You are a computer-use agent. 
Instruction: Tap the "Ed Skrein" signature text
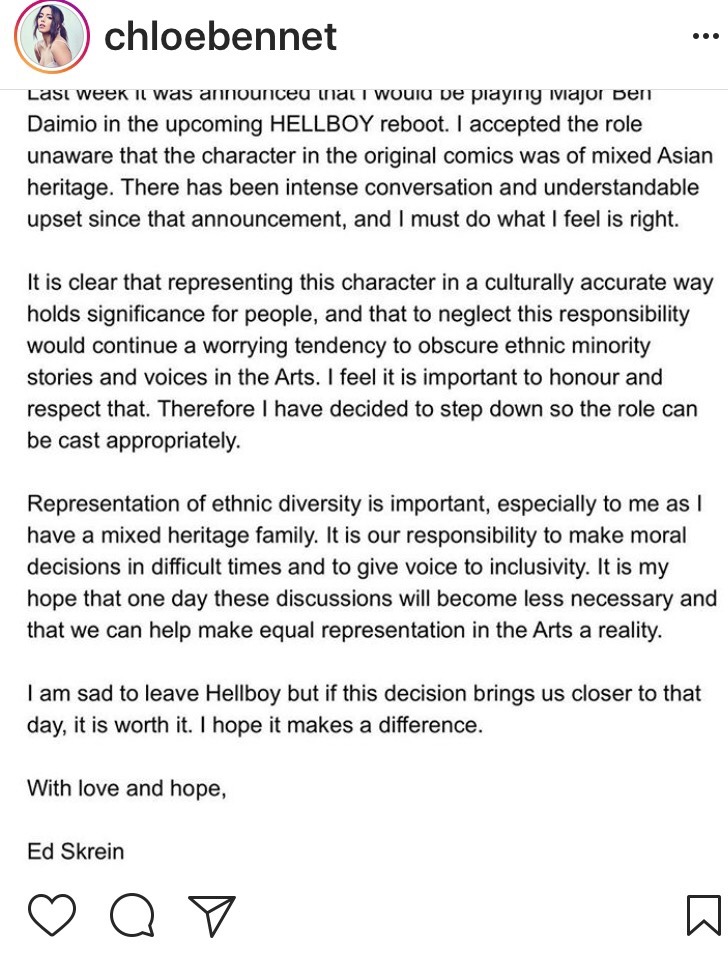(x=75, y=852)
